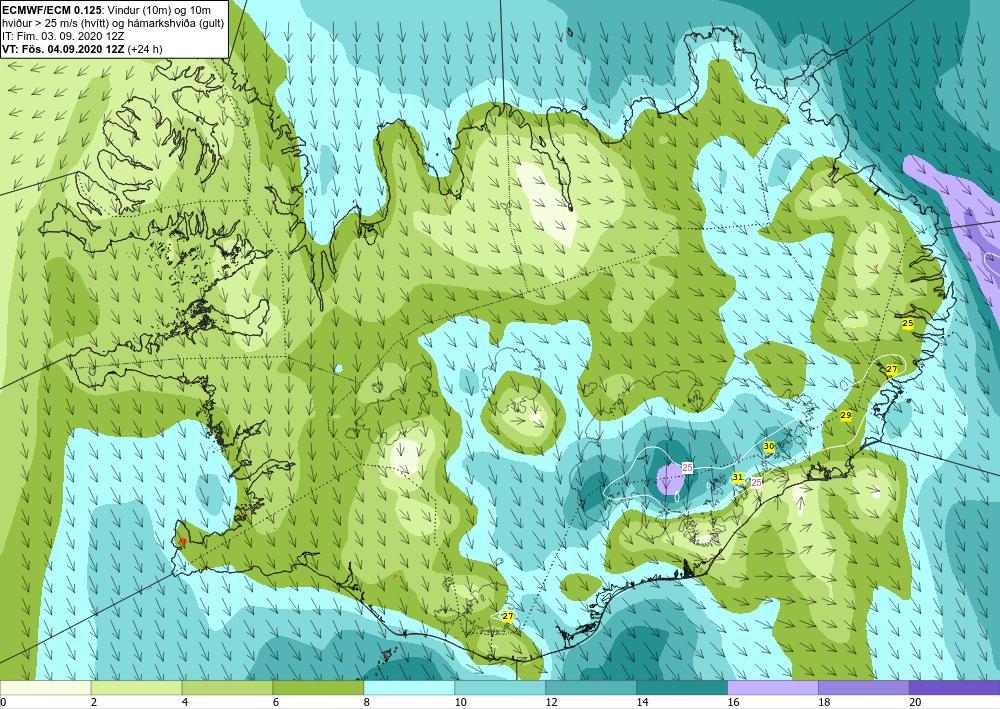This screenshot has height=709, width=1000.
Task: Click the pink '25' label next to yellow 31
Action: (756, 482)
